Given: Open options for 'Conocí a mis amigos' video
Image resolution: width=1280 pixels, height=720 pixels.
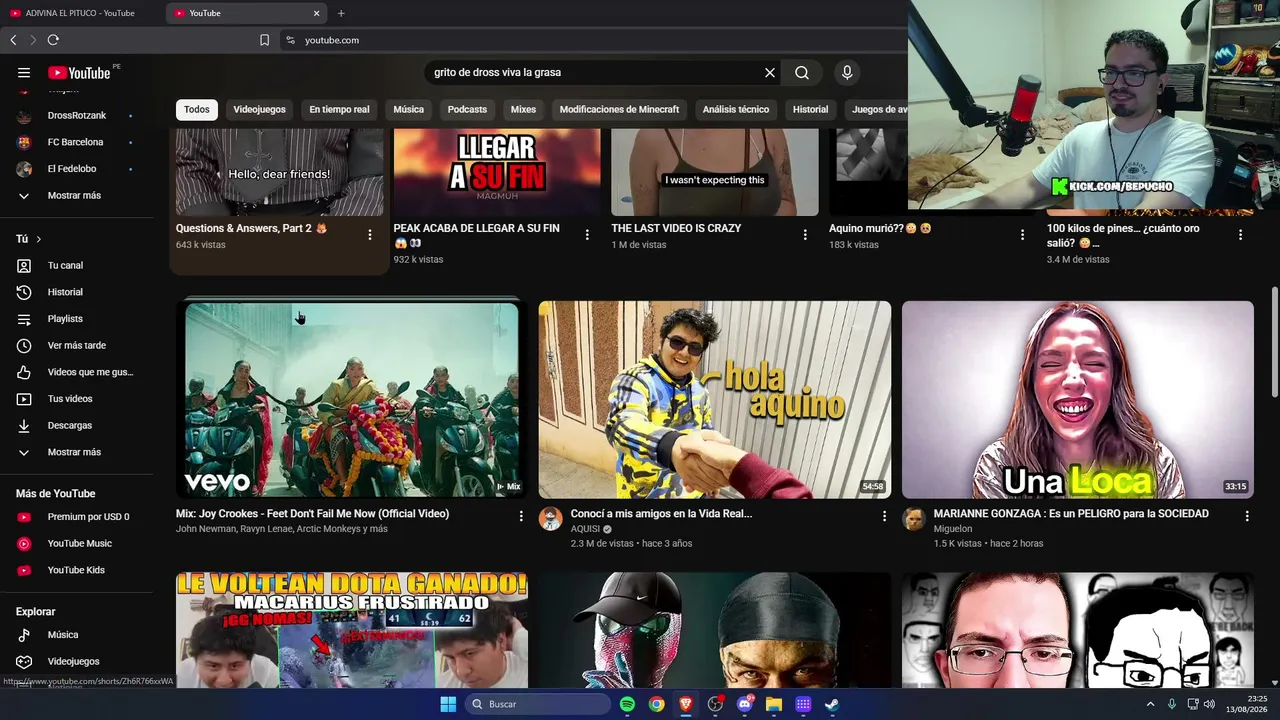Looking at the screenshot, I should 884,516.
